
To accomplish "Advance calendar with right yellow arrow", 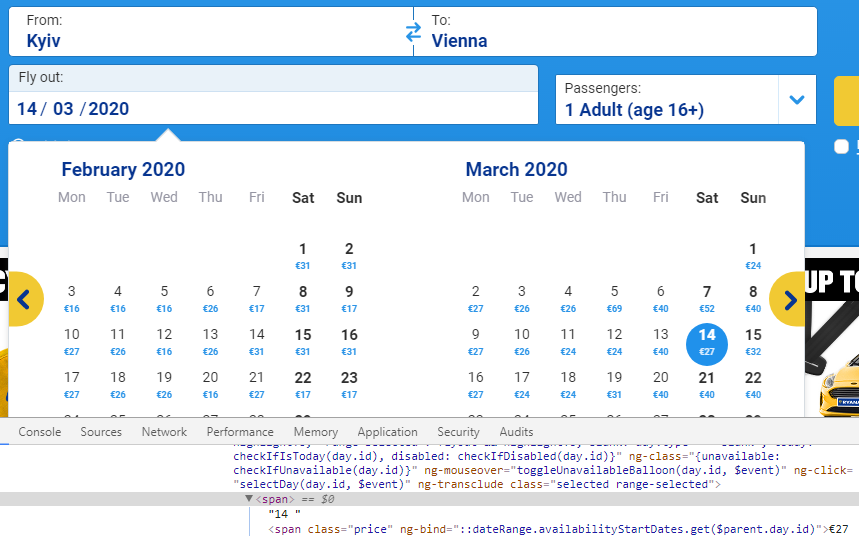I will coord(789,298).
